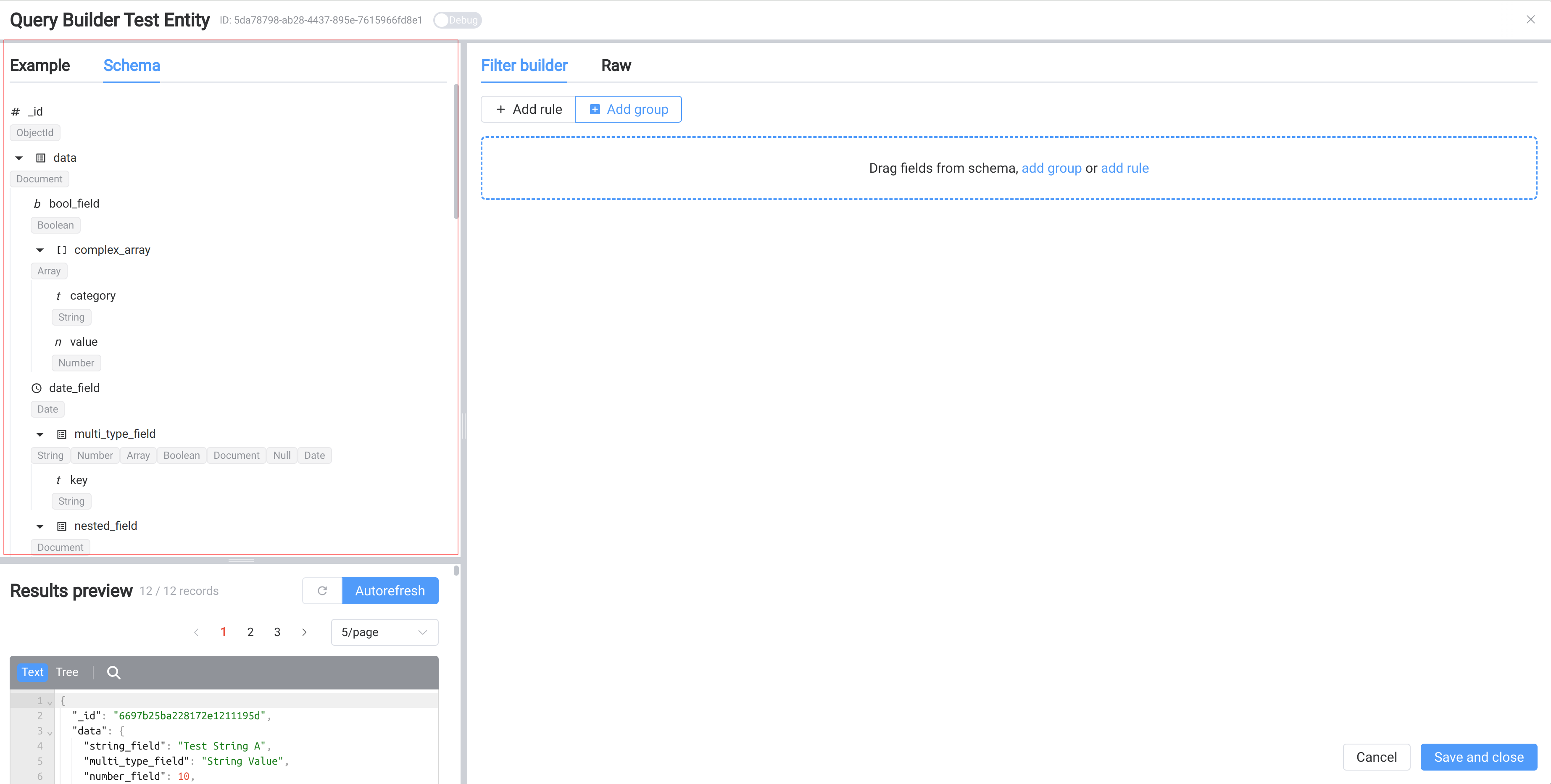
Task: Select the _id field
Action: (x=36, y=111)
